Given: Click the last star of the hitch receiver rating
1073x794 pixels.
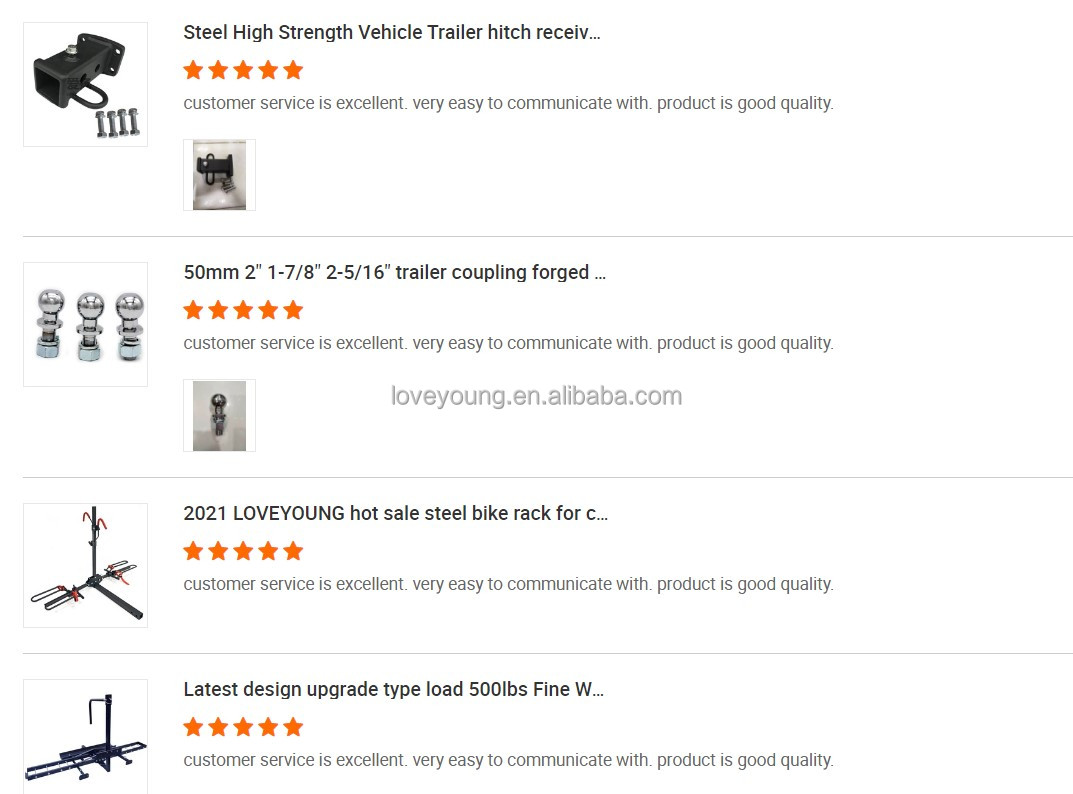Looking at the screenshot, I should (x=293, y=70).
